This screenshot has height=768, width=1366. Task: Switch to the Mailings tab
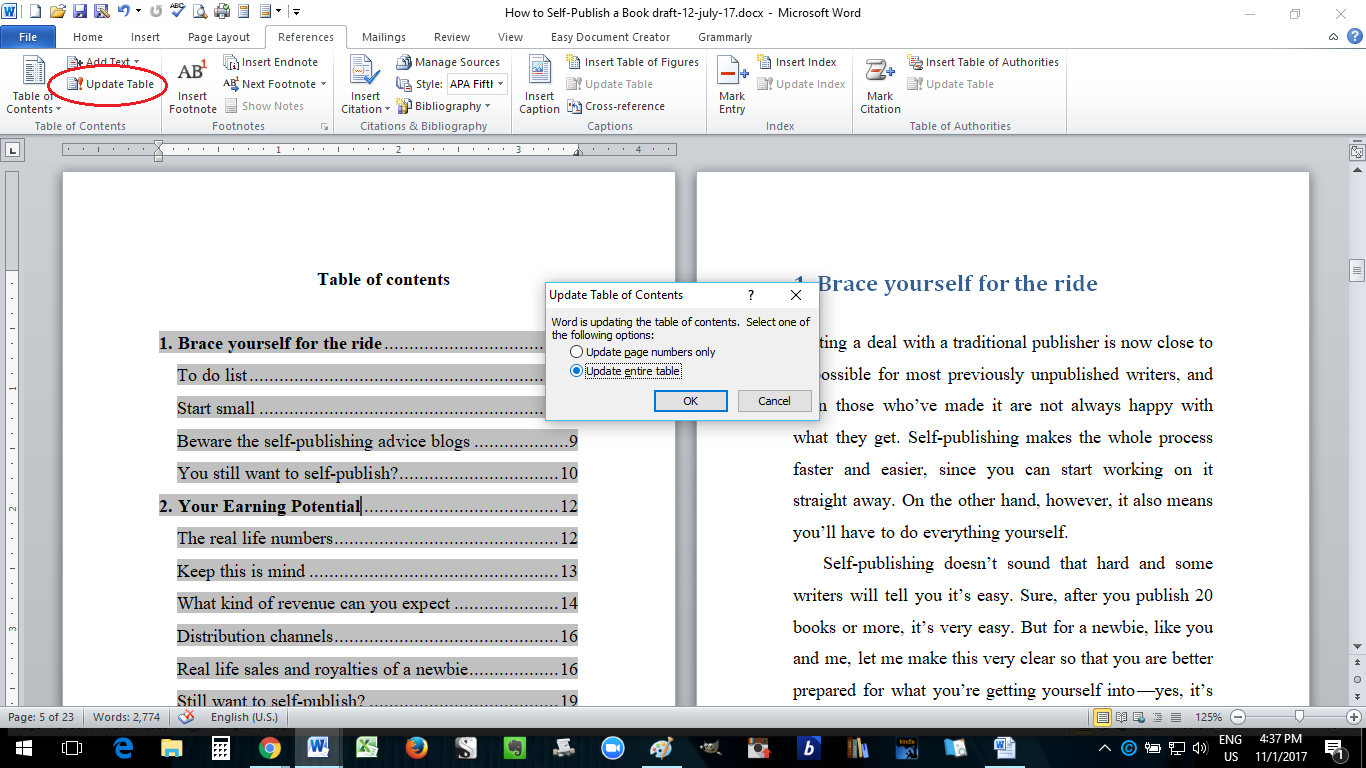384,37
